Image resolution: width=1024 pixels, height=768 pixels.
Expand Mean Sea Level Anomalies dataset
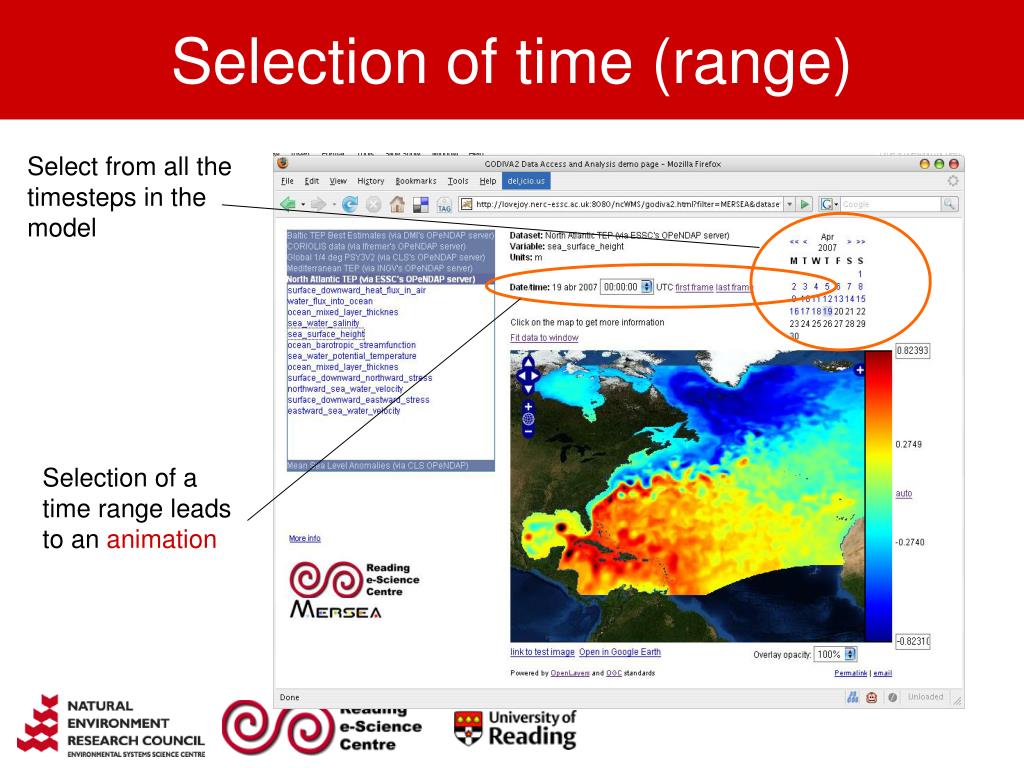click(391, 466)
